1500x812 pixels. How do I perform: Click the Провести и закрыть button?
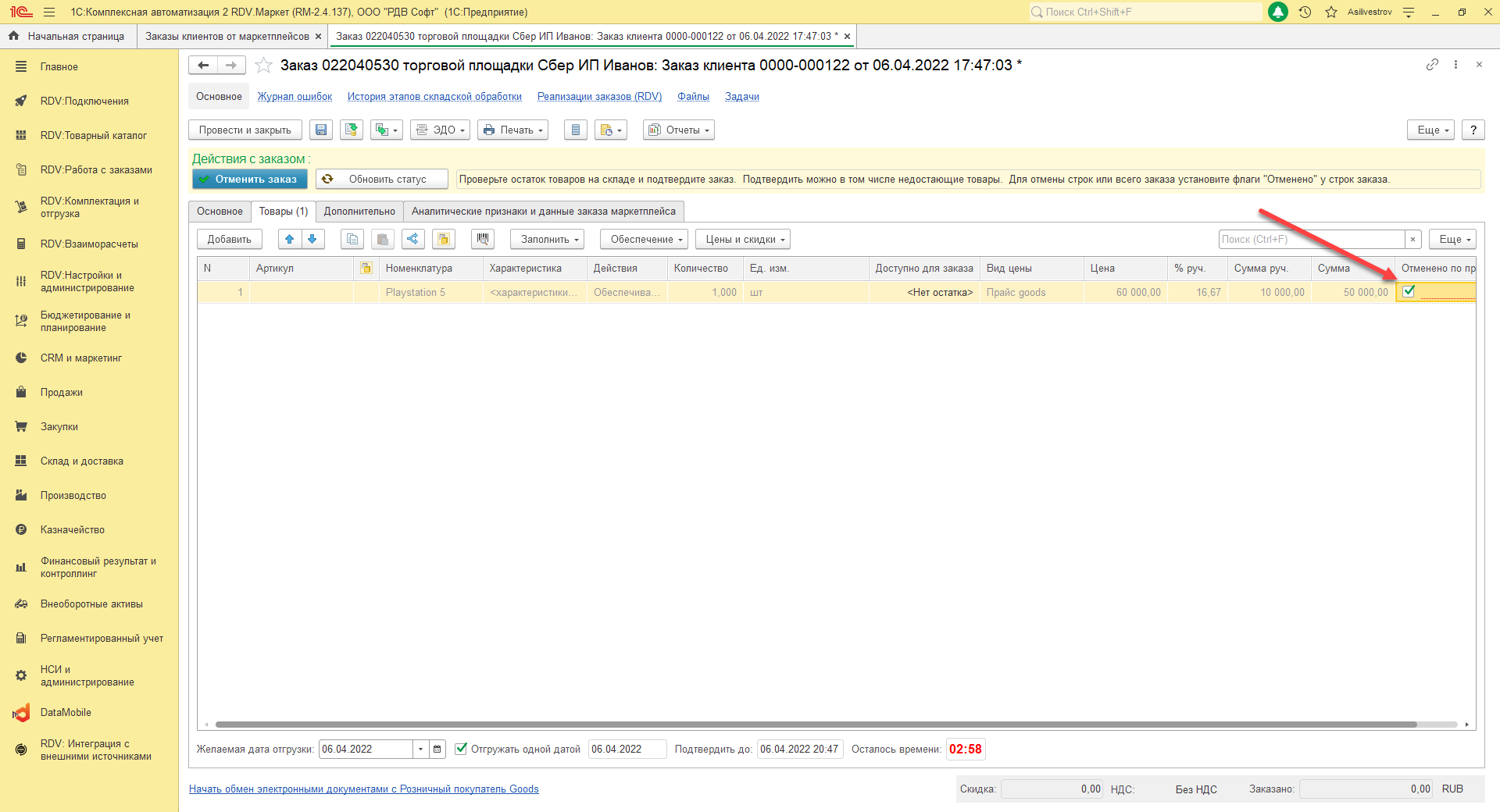coord(245,130)
